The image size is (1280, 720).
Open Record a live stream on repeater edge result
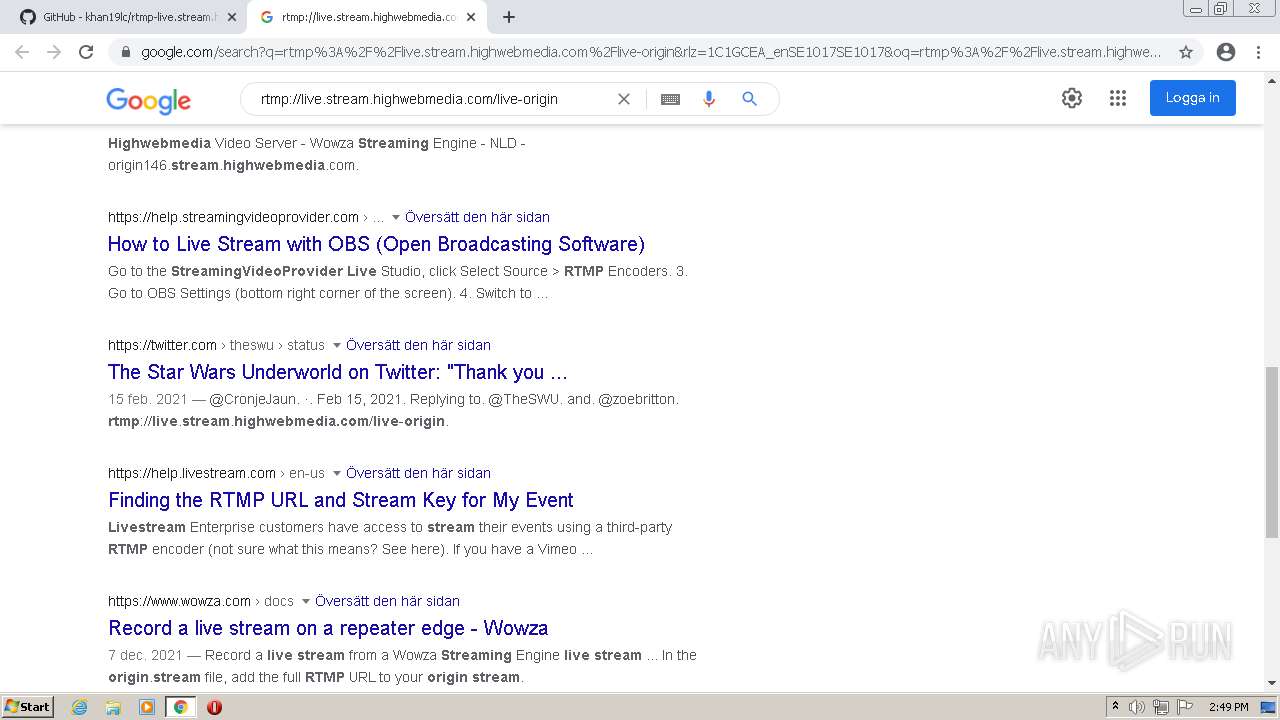328,628
